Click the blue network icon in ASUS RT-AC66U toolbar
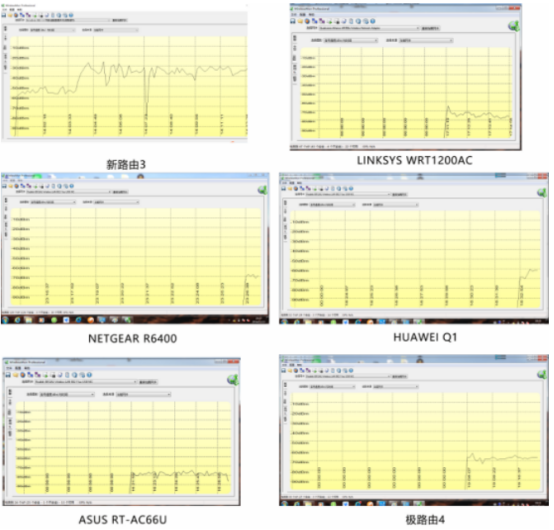The width and height of the screenshot is (554, 530). click(x=30, y=375)
